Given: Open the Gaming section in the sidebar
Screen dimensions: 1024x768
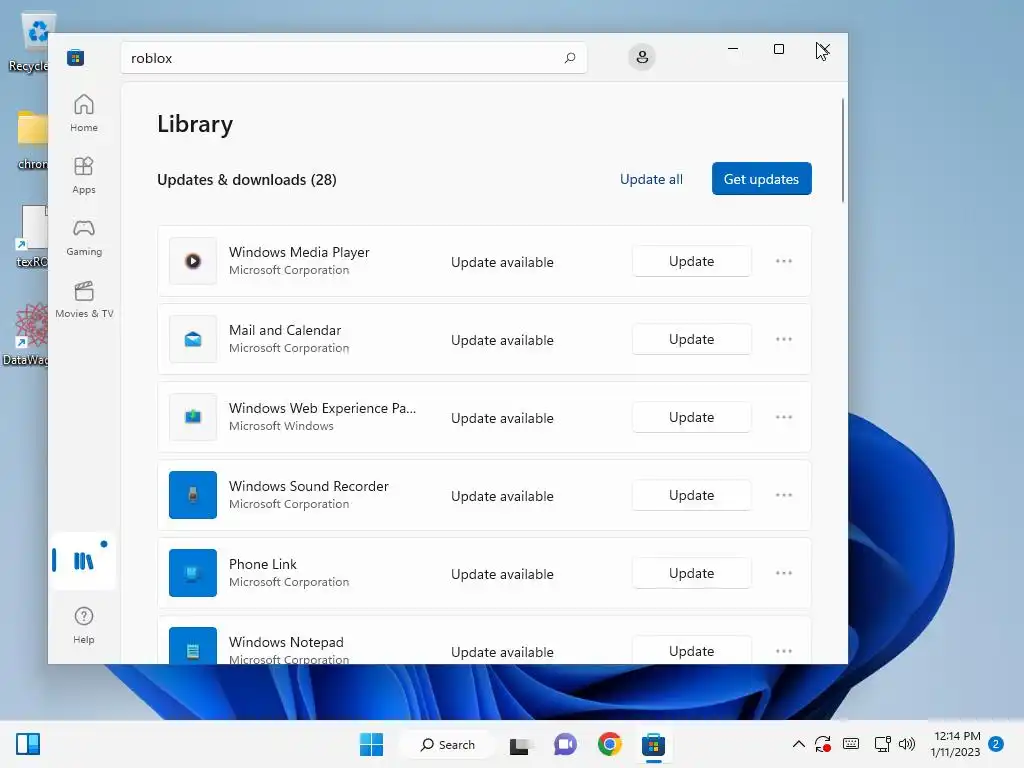Looking at the screenshot, I should click(x=84, y=237).
